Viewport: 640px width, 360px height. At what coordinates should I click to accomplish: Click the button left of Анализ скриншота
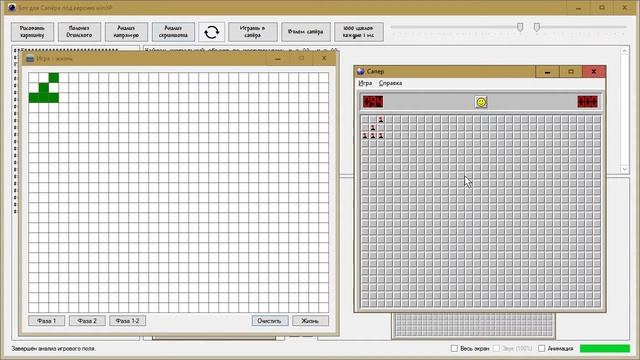coord(126,32)
